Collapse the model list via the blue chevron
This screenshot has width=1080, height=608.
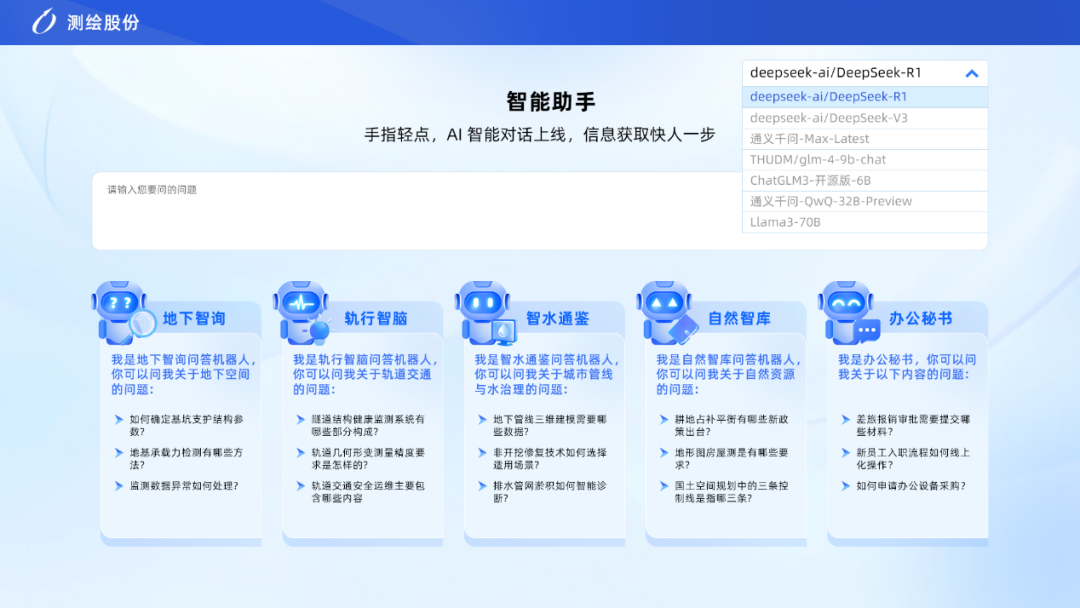971,73
